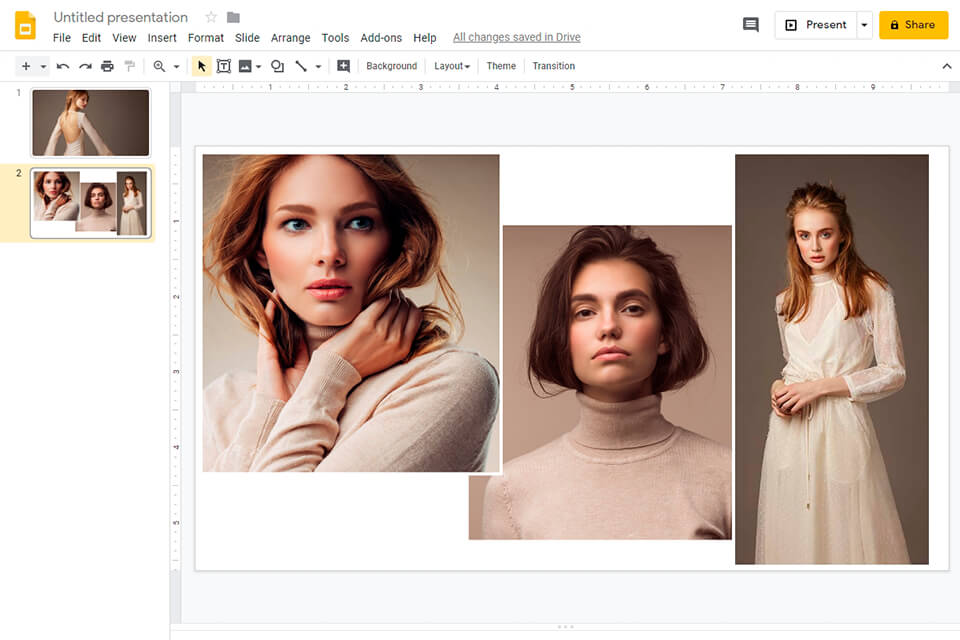Open the Present options dropdown arrow
This screenshot has height=640, width=960.
click(x=864, y=24)
